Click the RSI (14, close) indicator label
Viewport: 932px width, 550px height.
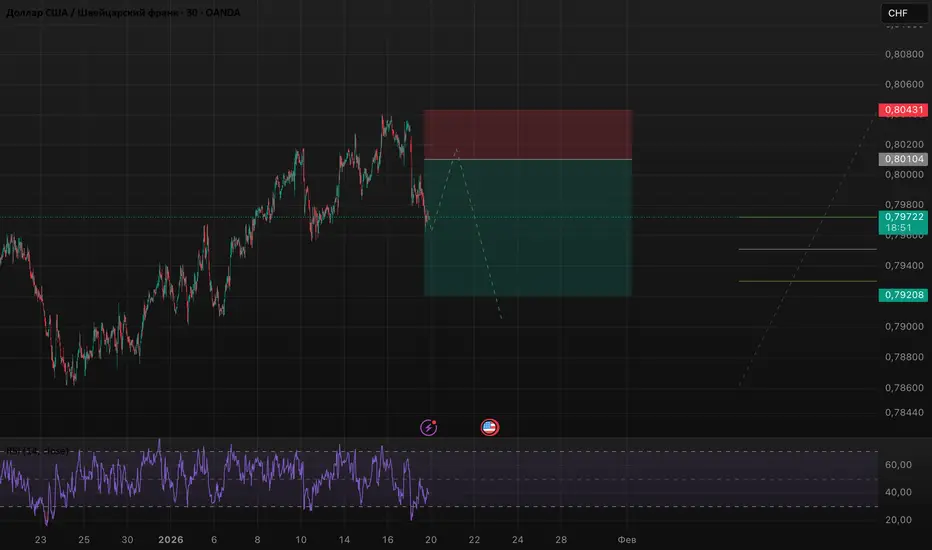click(x=37, y=451)
